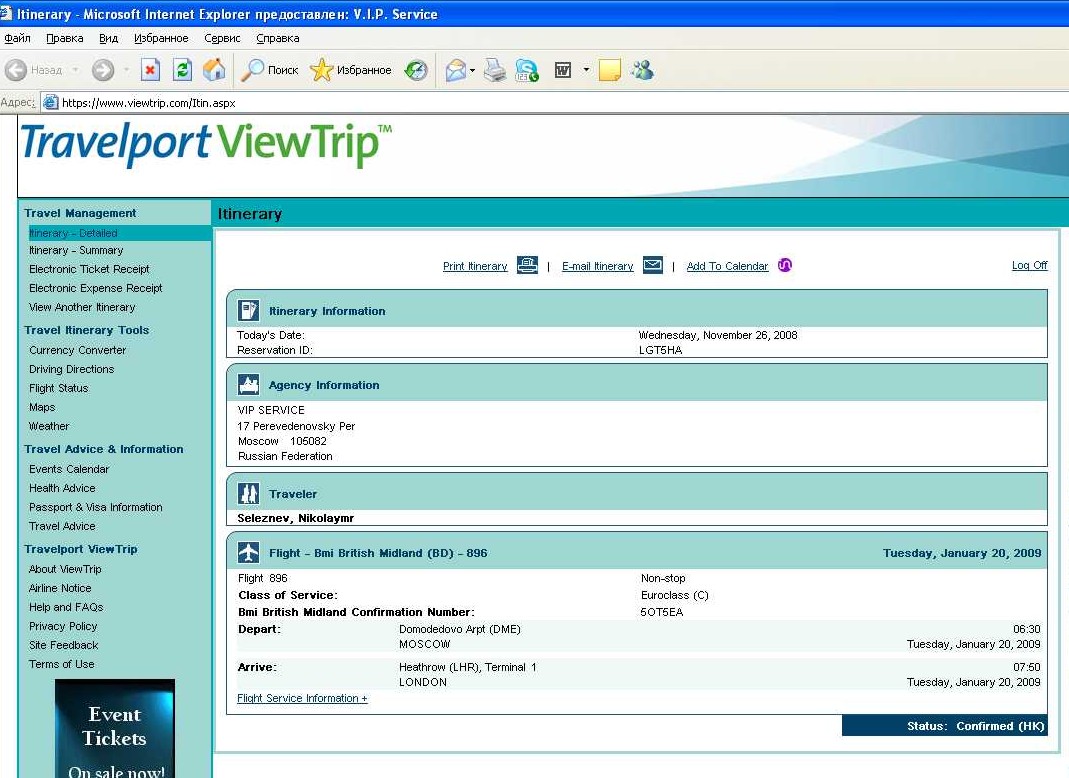The height and width of the screenshot is (778, 1069).
Task: Click the Stop loading red X icon
Action: point(151,70)
